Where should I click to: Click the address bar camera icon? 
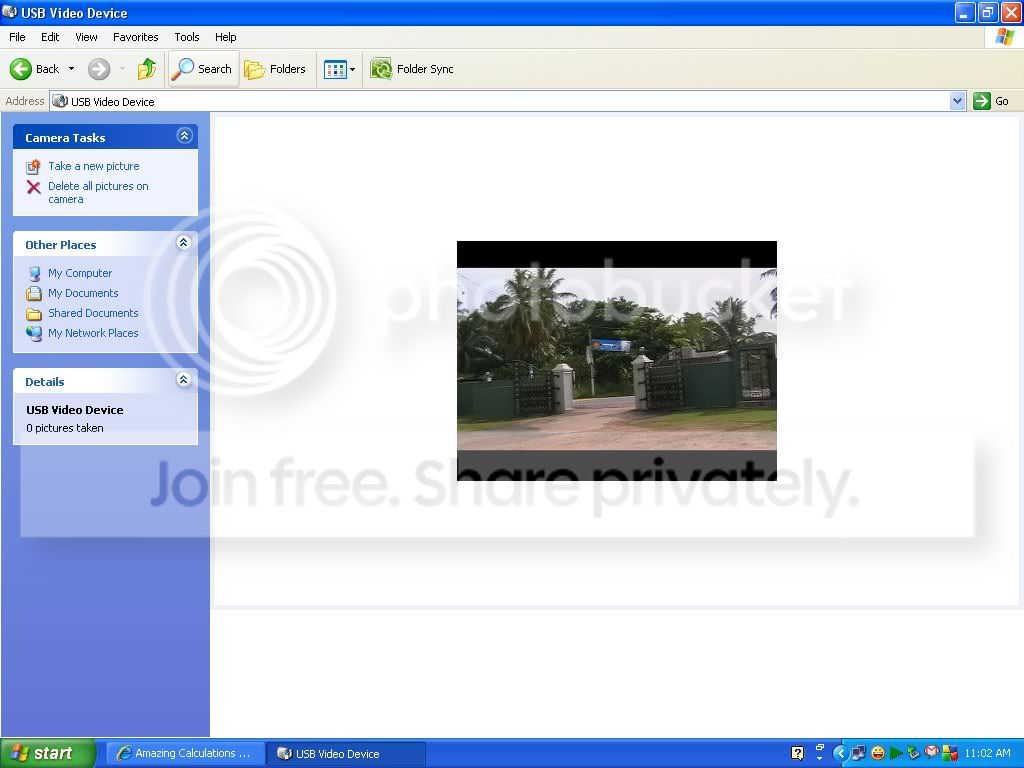59,101
